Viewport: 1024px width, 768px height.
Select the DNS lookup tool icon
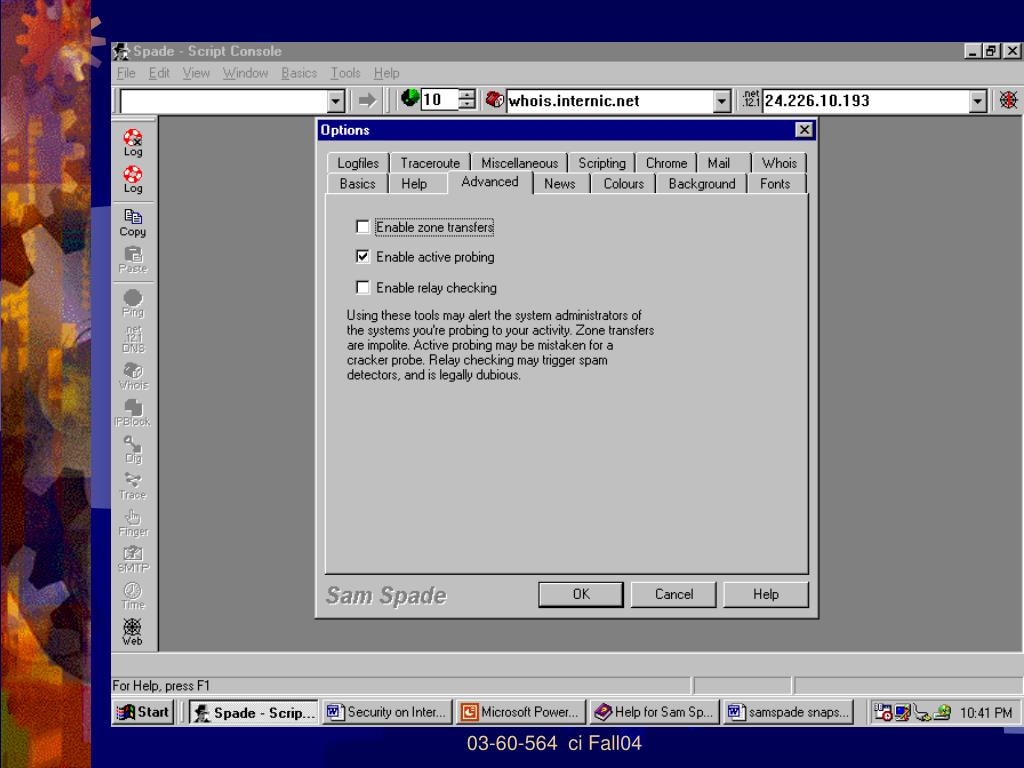click(x=133, y=338)
